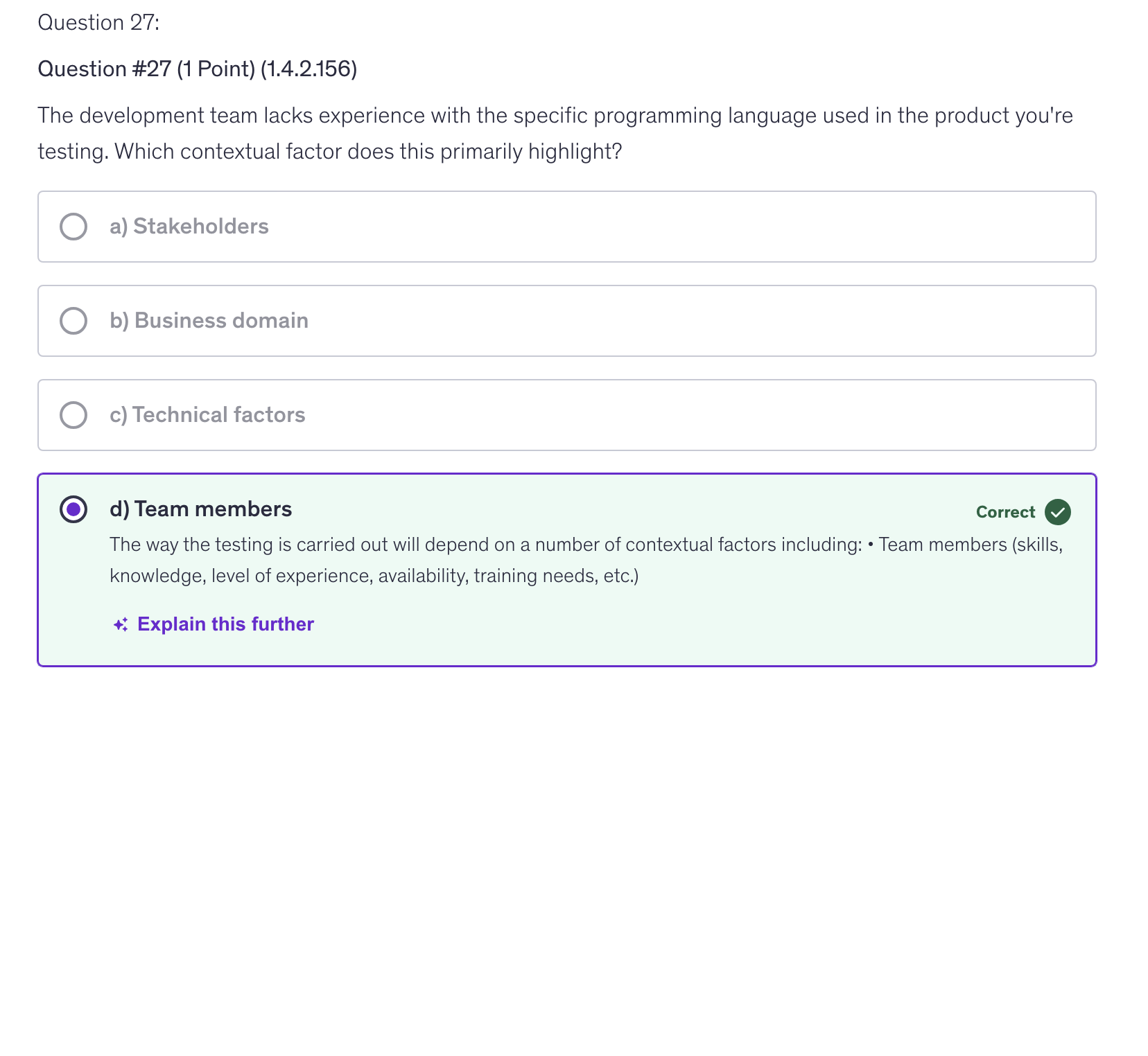Viewport: 1148px width, 1056px height.
Task: Click empty area inside Stakeholders answer card
Action: 693,227
